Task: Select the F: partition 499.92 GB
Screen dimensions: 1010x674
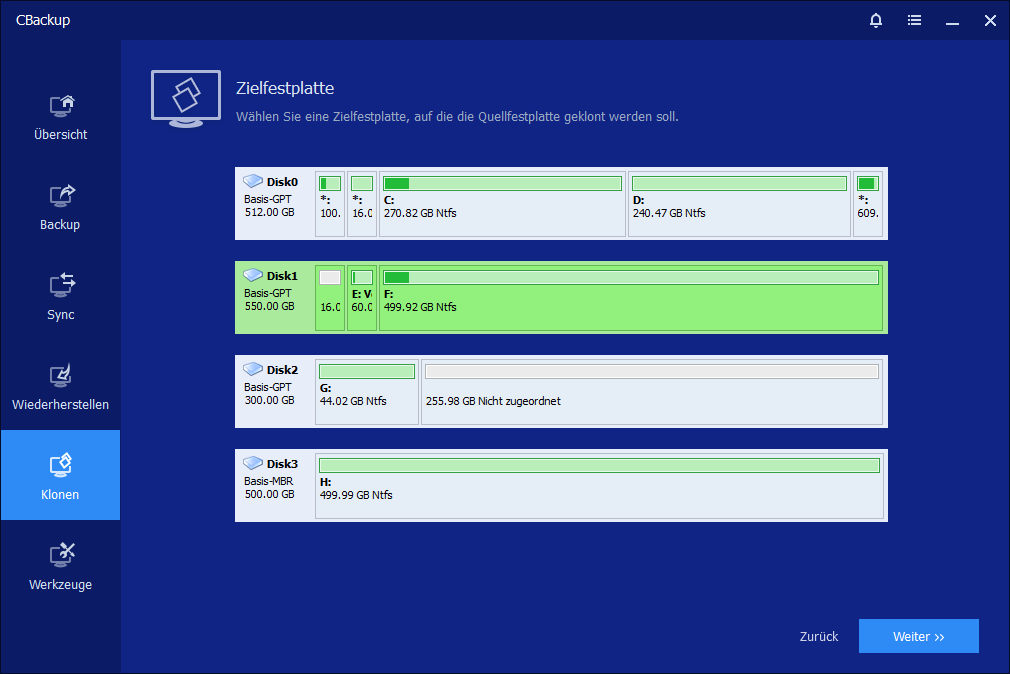Action: pyautogui.click(x=630, y=298)
